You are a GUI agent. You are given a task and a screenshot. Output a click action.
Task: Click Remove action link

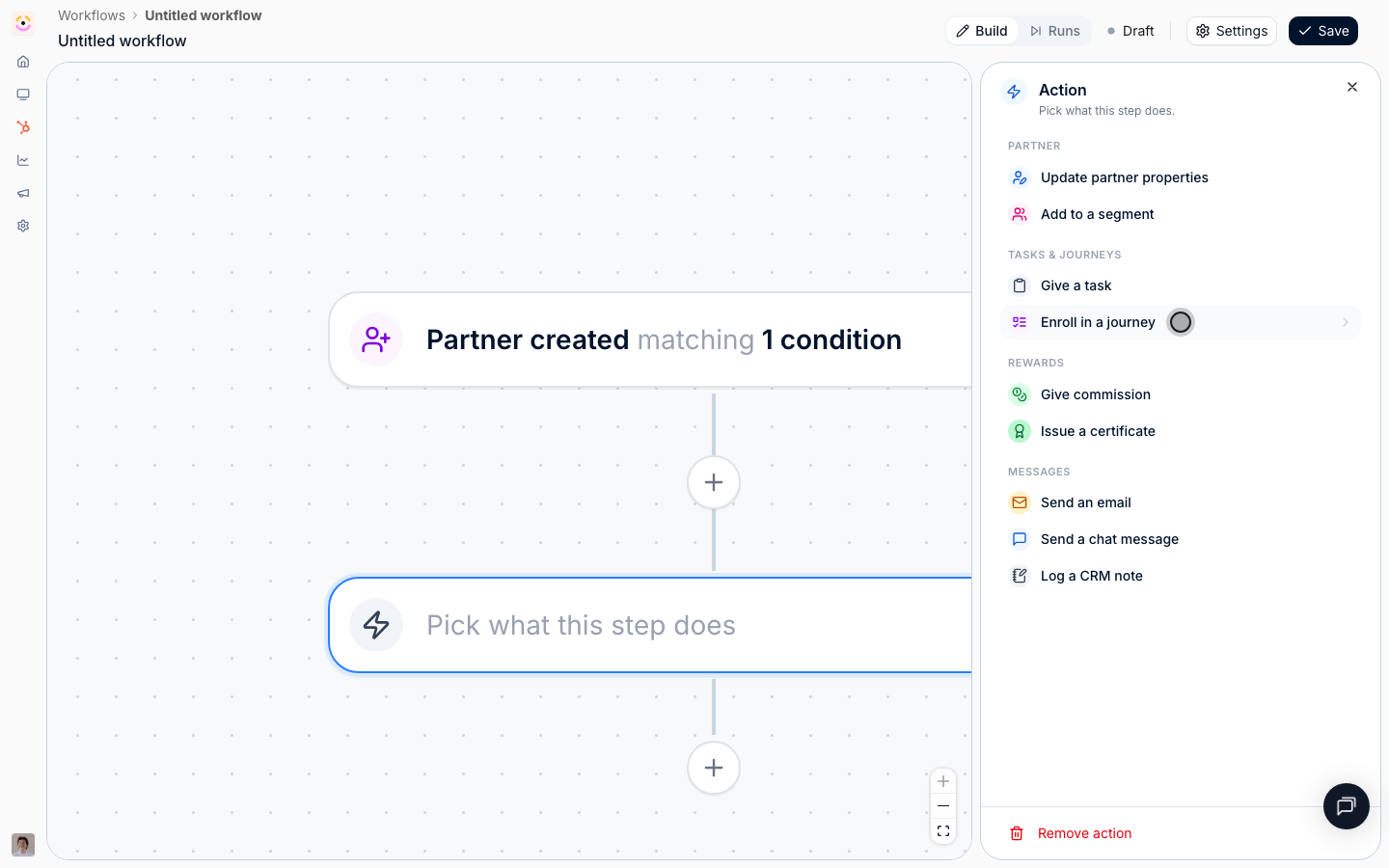pyautogui.click(x=1084, y=833)
